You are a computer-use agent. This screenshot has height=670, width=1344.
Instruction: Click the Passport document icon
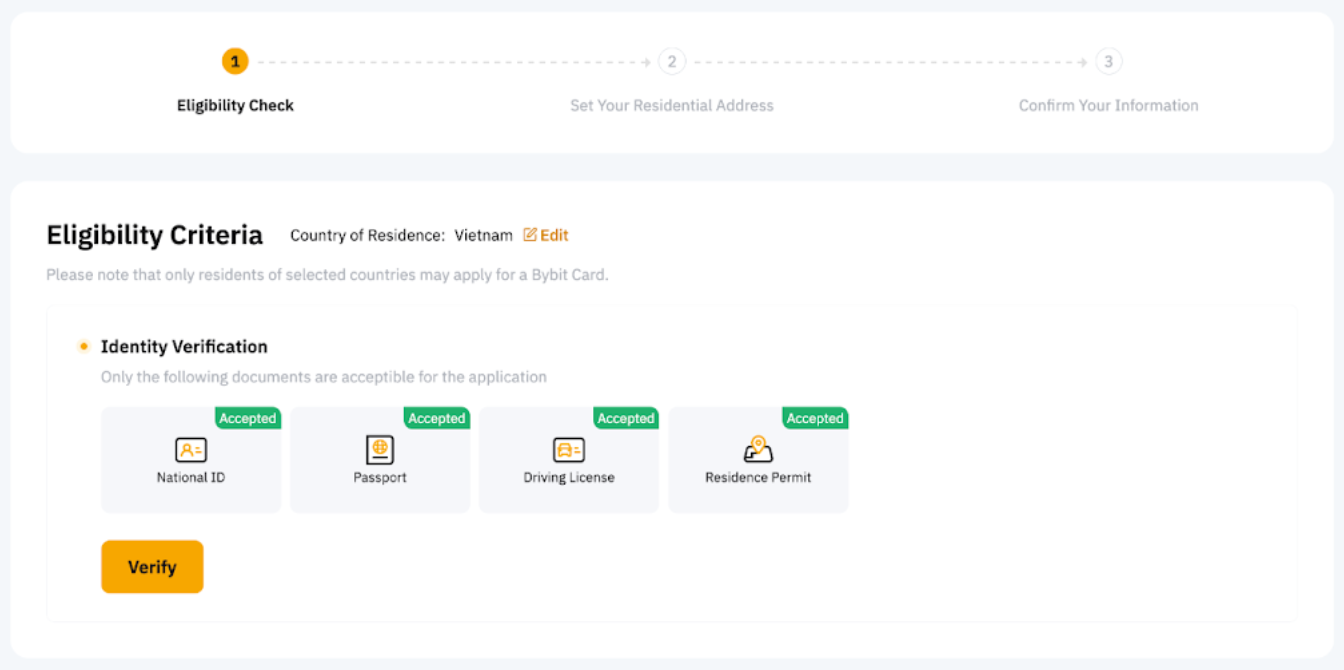[x=380, y=450]
